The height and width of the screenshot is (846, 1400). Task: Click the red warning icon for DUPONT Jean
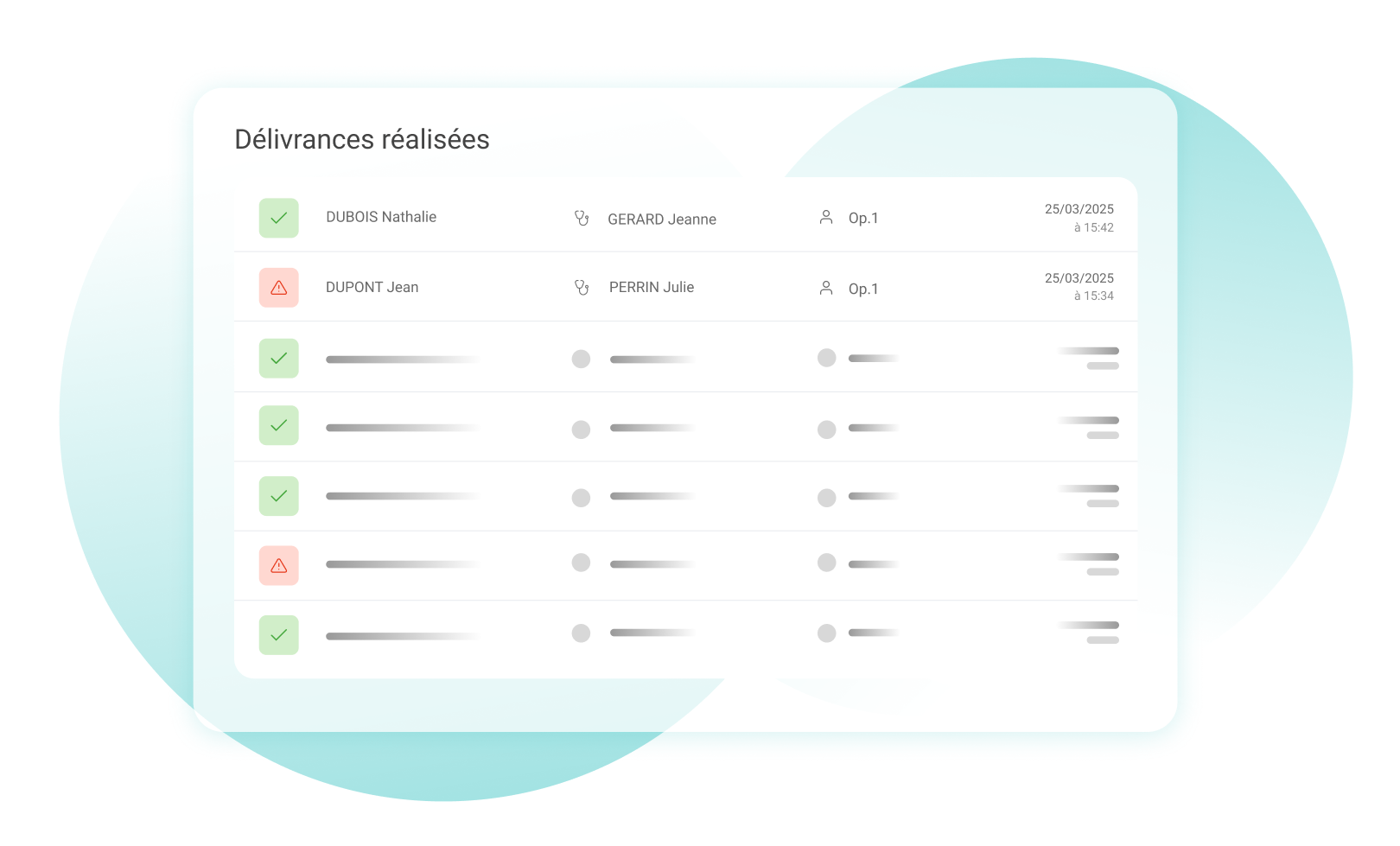278,288
